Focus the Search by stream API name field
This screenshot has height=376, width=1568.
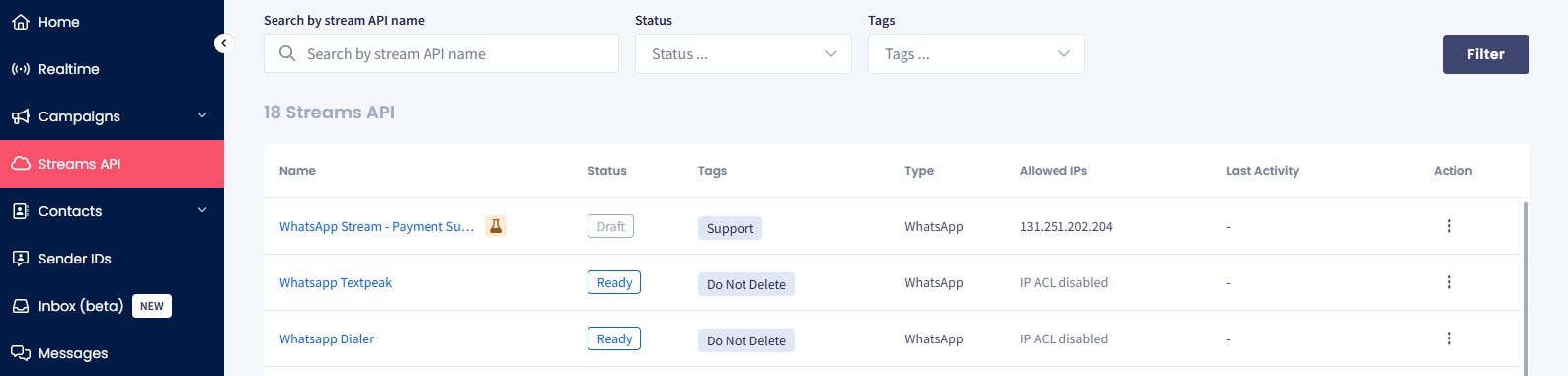tap(441, 53)
